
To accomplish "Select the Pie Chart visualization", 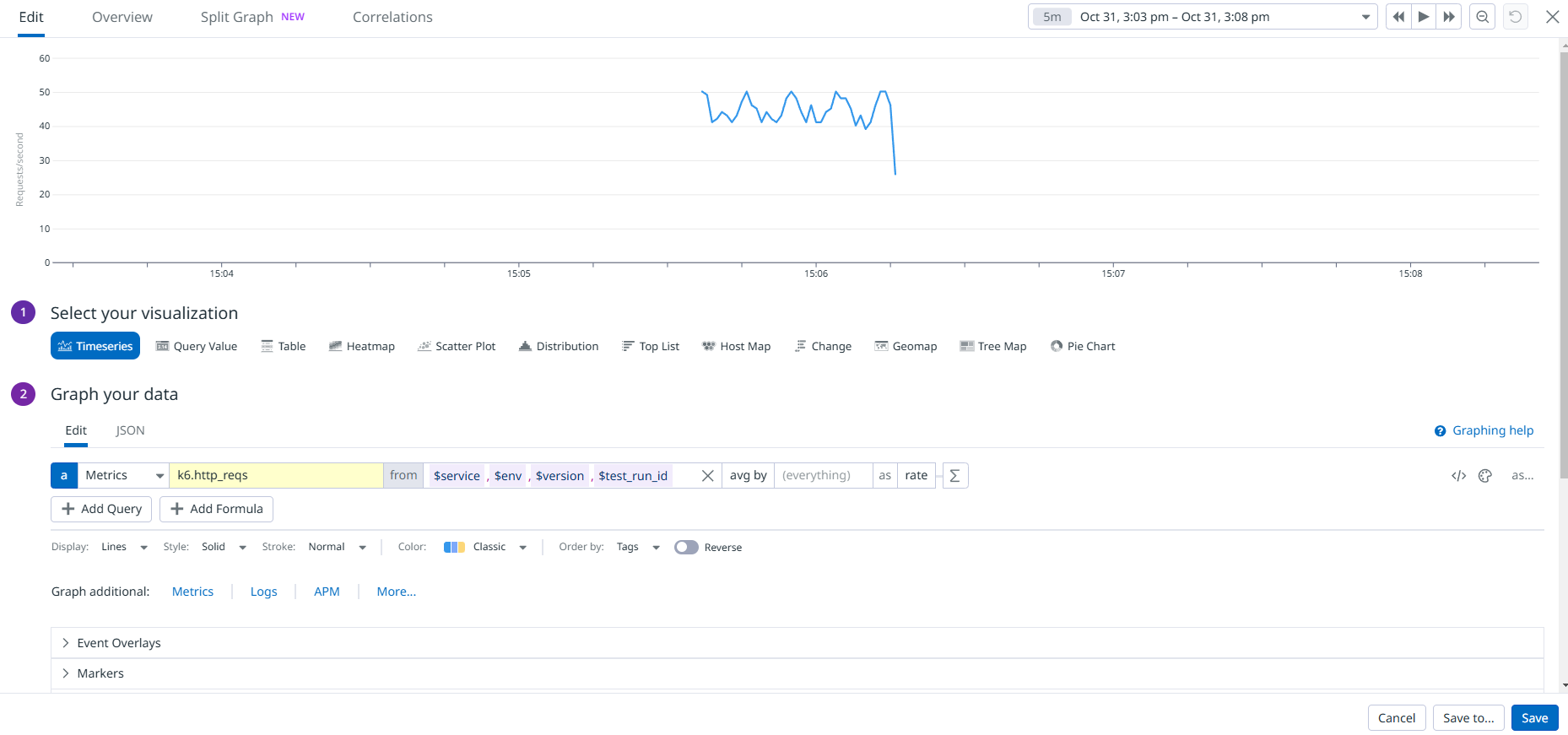I will [1083, 346].
